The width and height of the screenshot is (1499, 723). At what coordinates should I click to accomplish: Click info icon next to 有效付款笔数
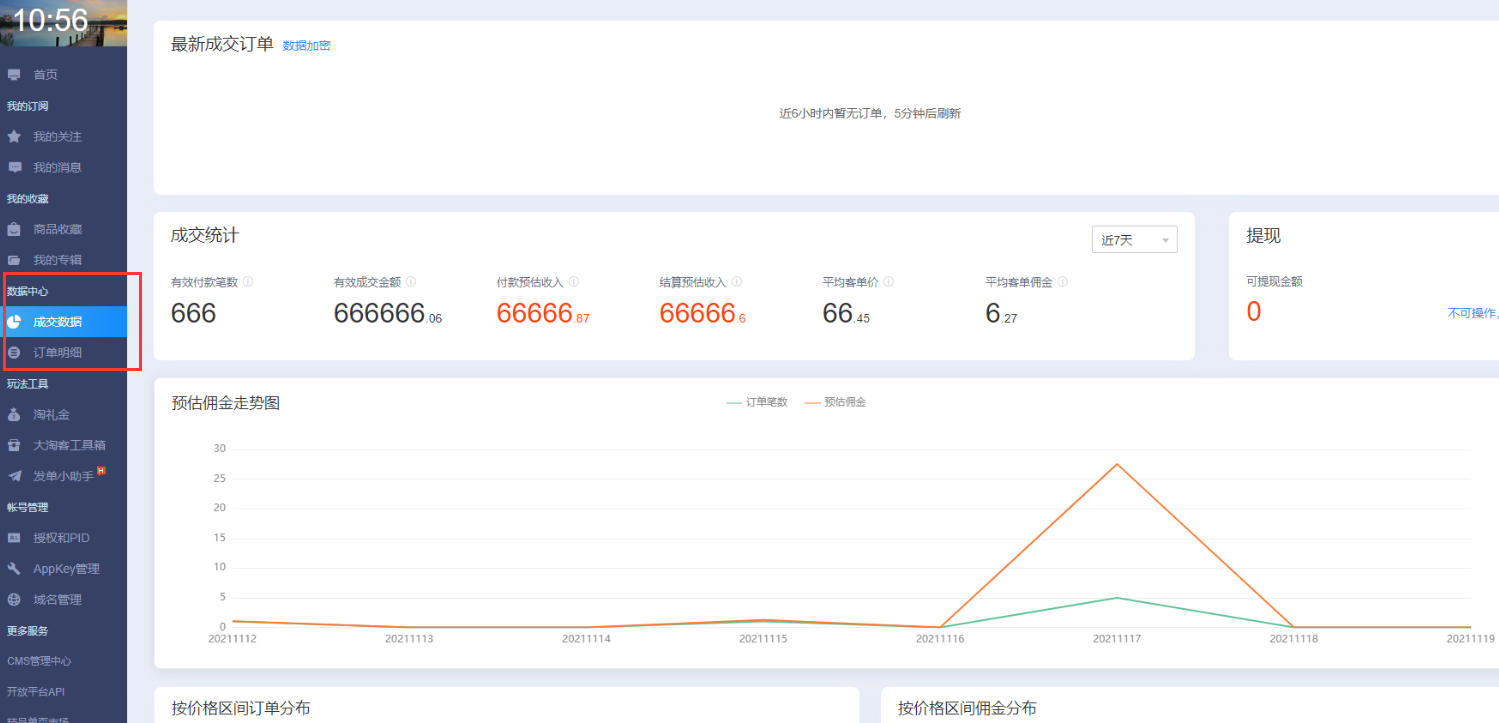tap(248, 282)
